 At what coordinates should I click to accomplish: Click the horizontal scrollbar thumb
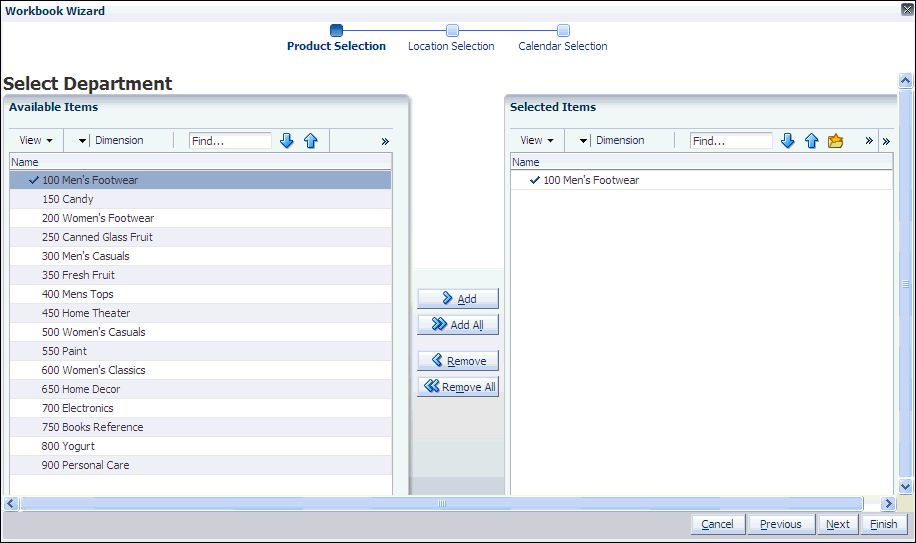click(442, 503)
